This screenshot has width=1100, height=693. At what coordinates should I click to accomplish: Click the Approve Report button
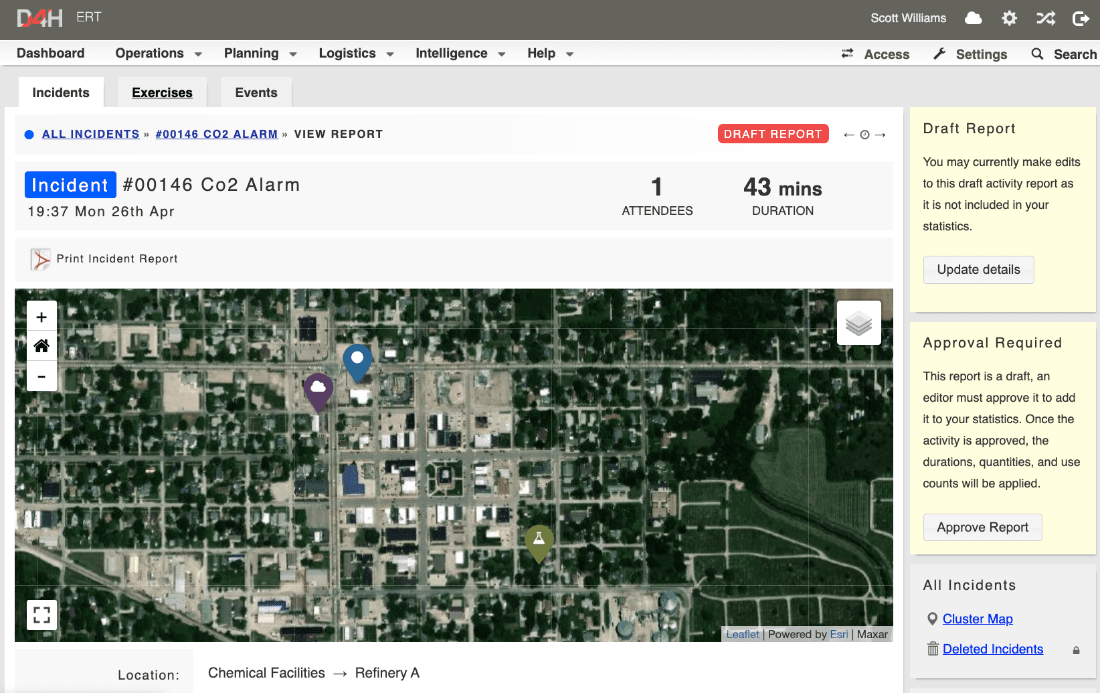click(982, 527)
